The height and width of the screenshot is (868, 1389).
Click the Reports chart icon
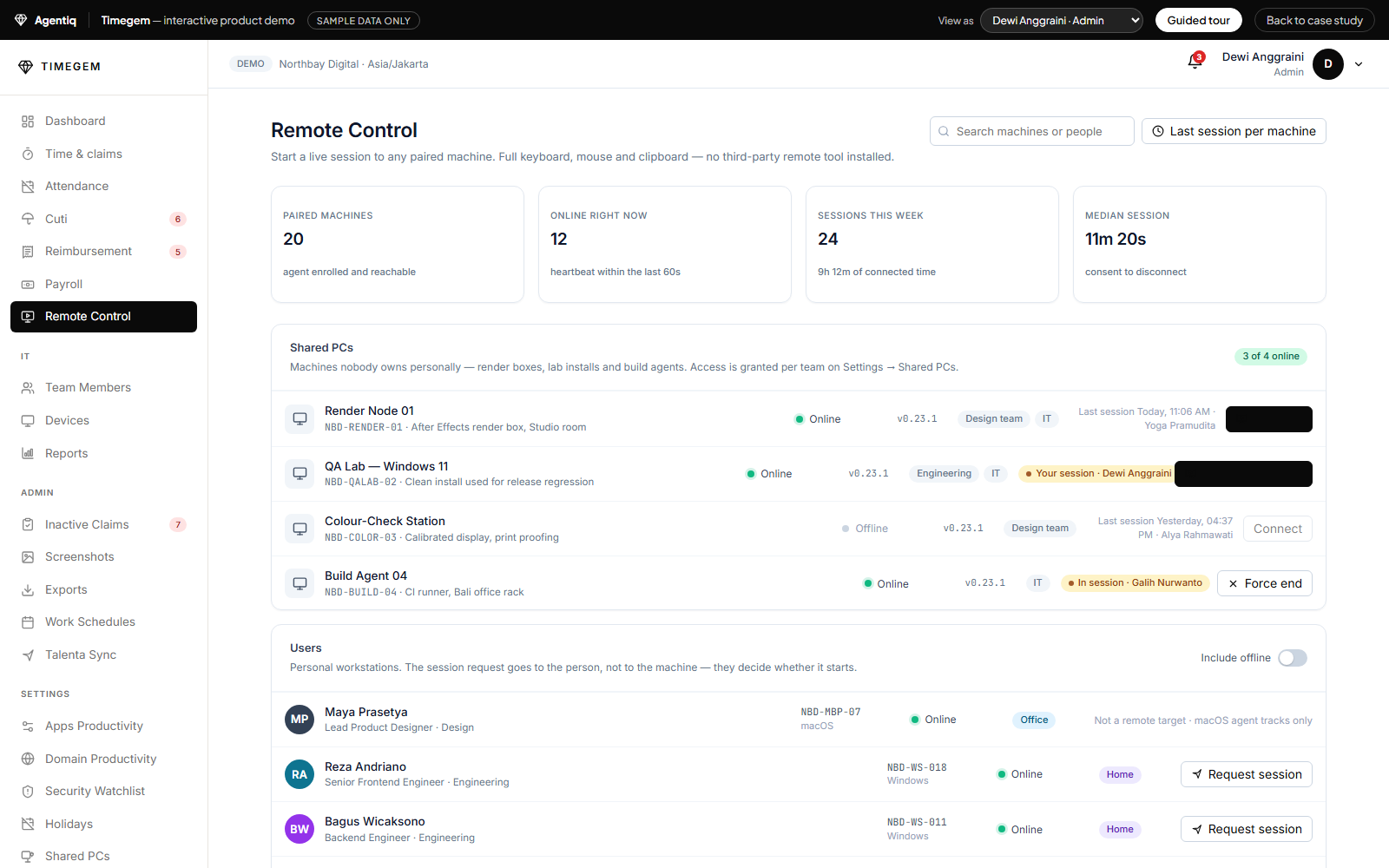[x=28, y=453]
